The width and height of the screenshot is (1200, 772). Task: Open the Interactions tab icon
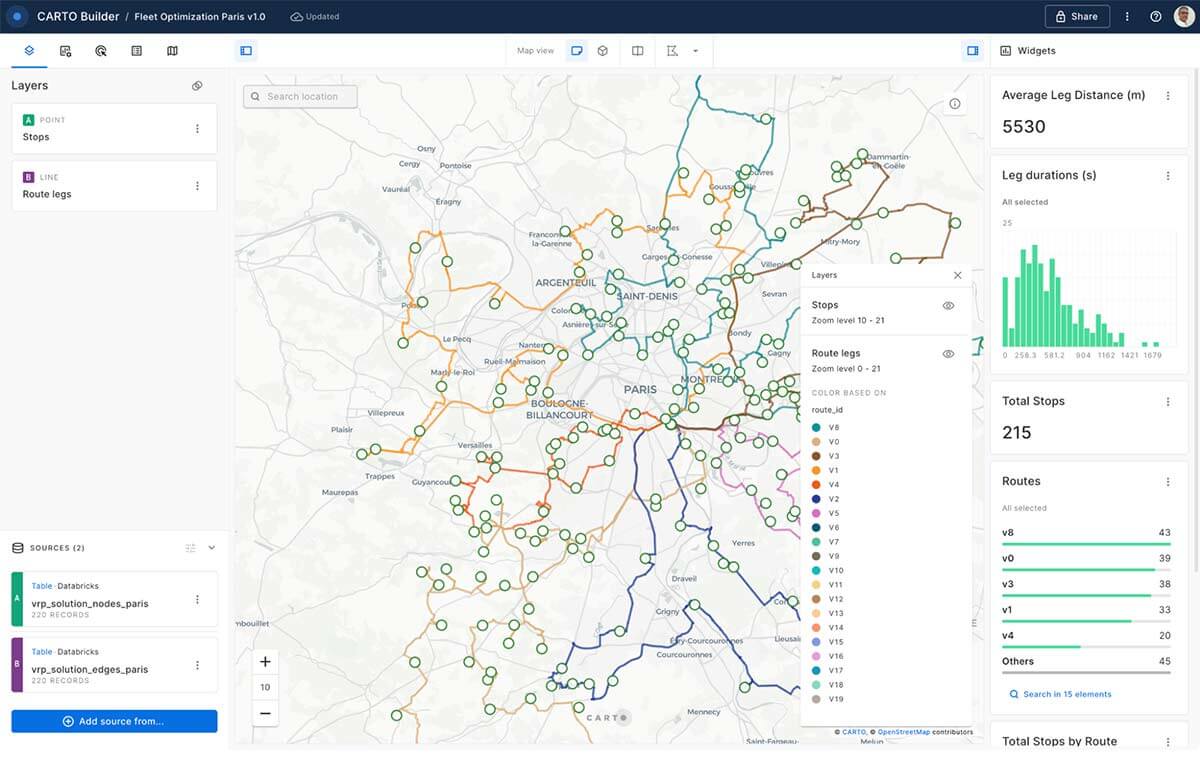[x=101, y=51]
